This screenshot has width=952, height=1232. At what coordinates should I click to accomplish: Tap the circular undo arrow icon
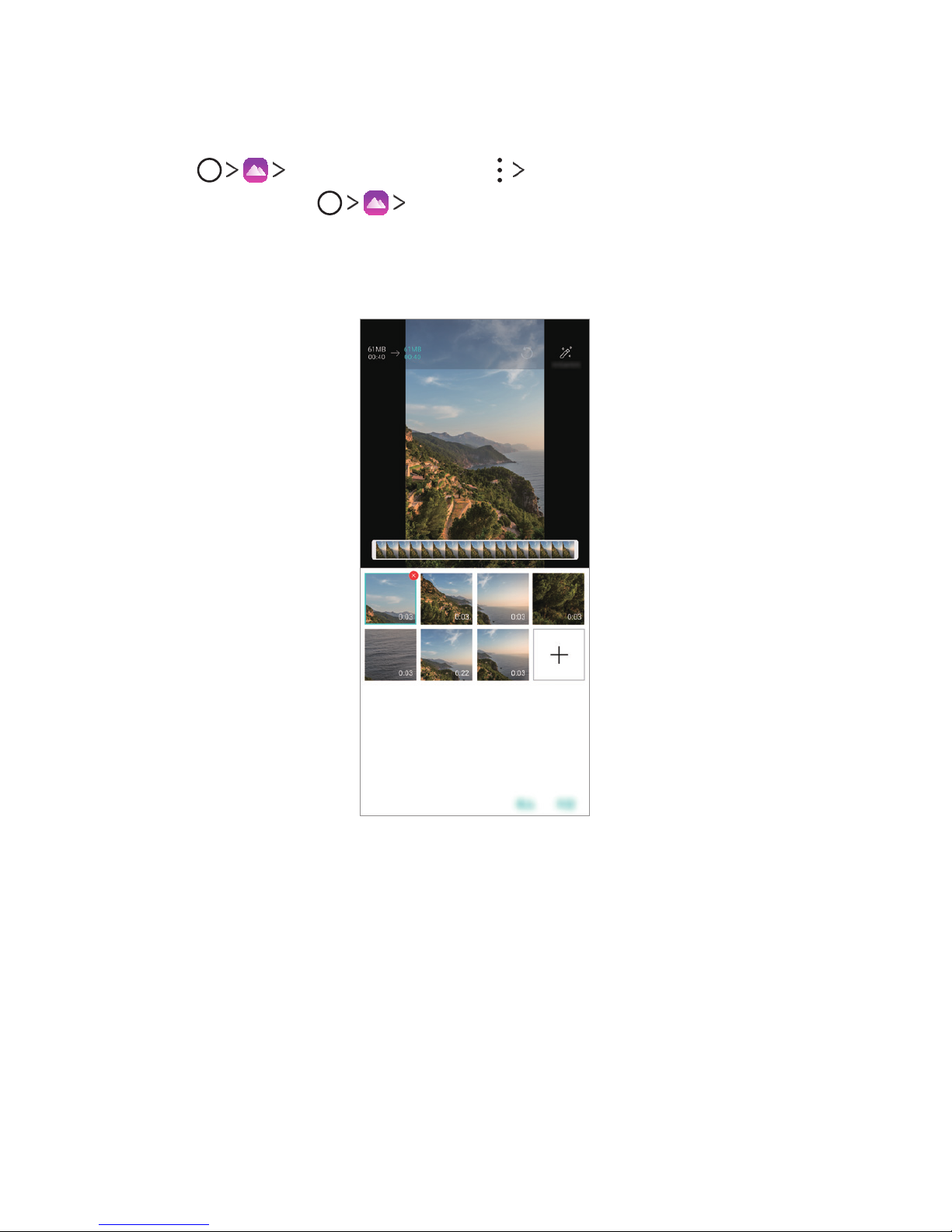(x=526, y=353)
